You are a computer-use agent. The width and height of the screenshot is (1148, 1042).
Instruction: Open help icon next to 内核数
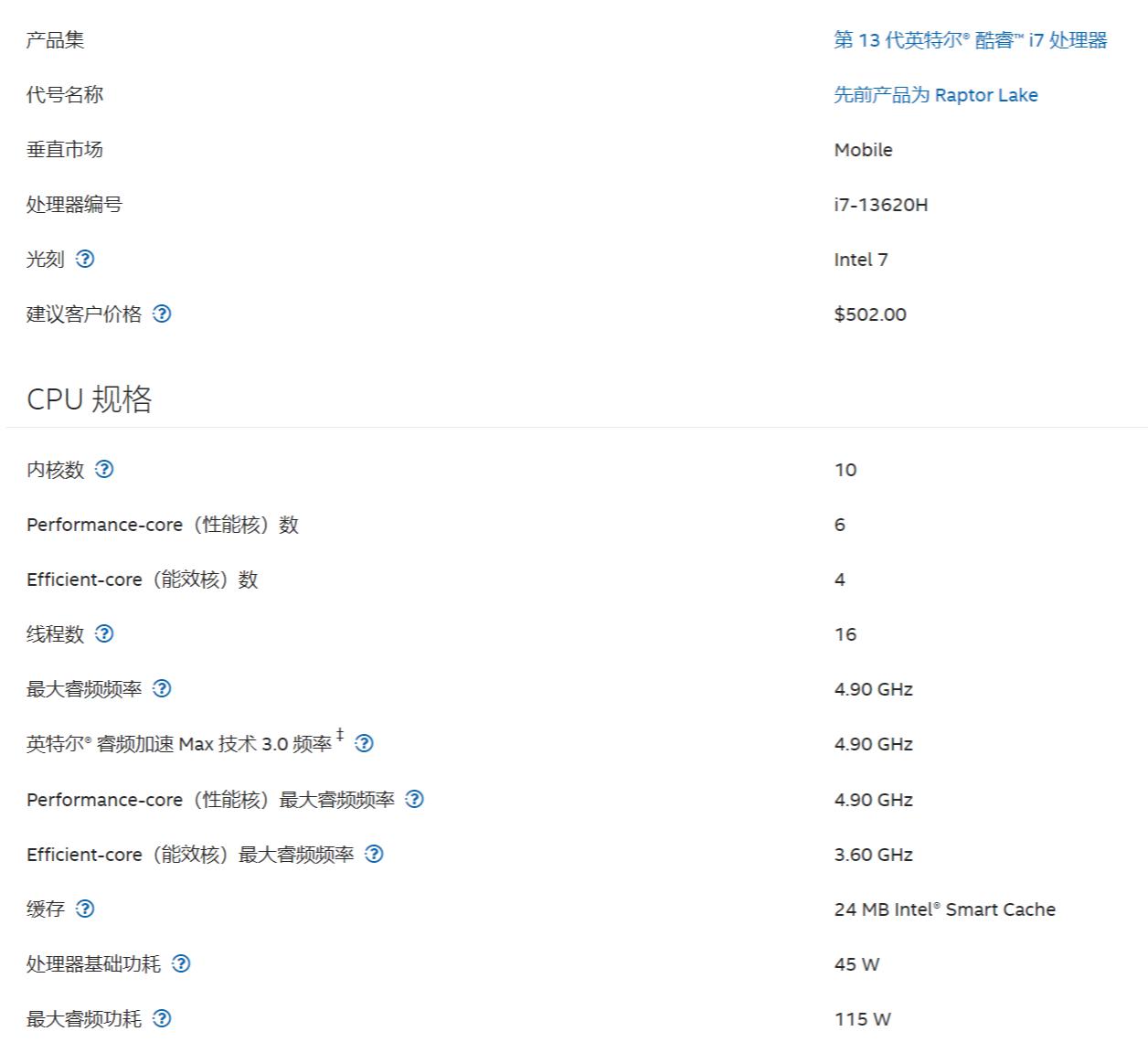tap(104, 469)
